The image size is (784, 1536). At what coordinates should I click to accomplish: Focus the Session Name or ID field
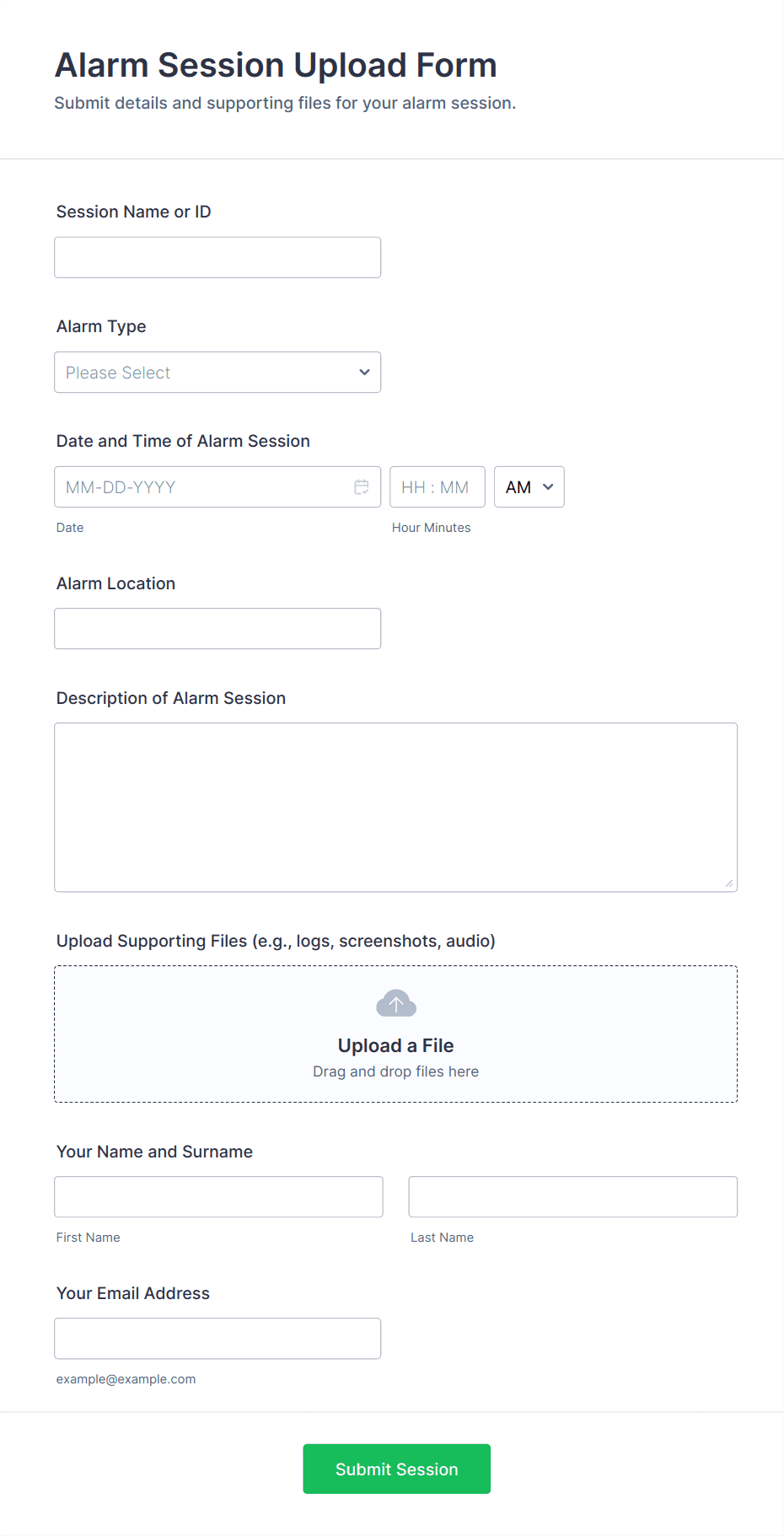(x=217, y=258)
